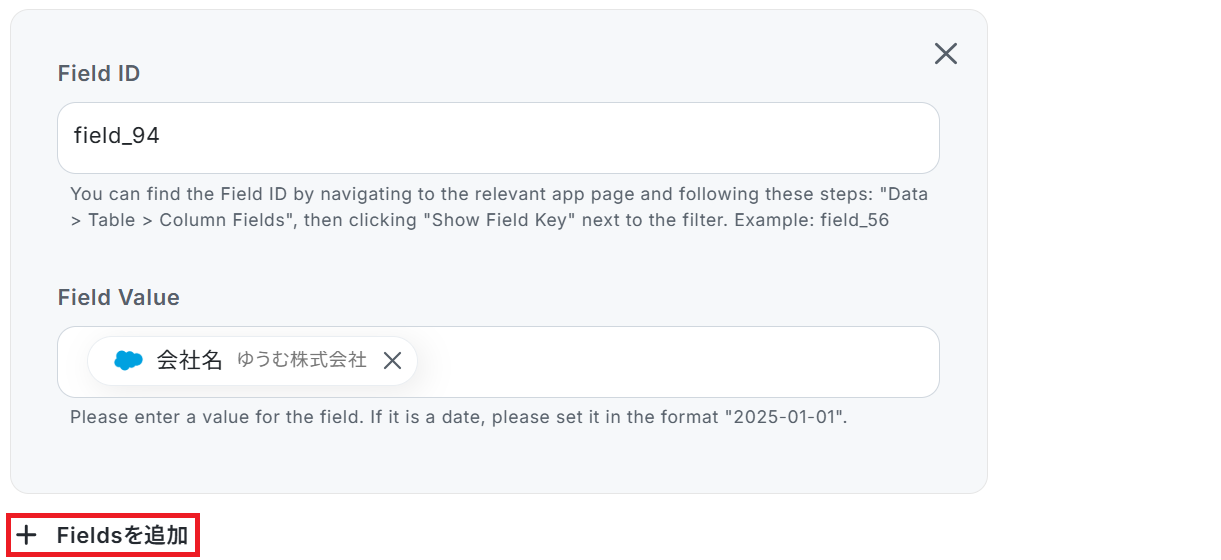Click the field_94 text in Field ID
The image size is (1221, 560).
pos(117,136)
